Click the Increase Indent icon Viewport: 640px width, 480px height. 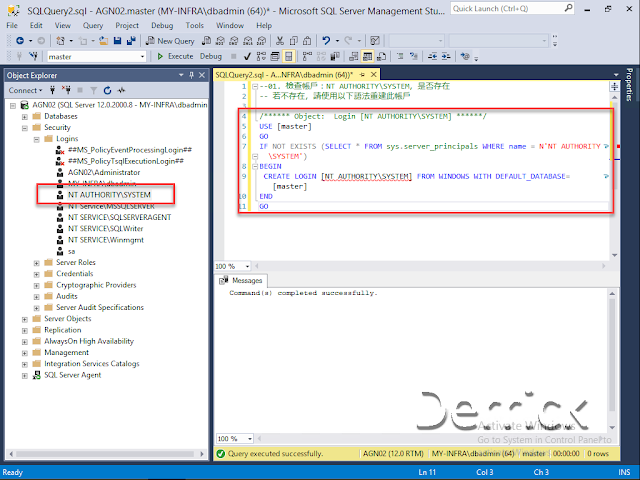[x=446, y=56]
